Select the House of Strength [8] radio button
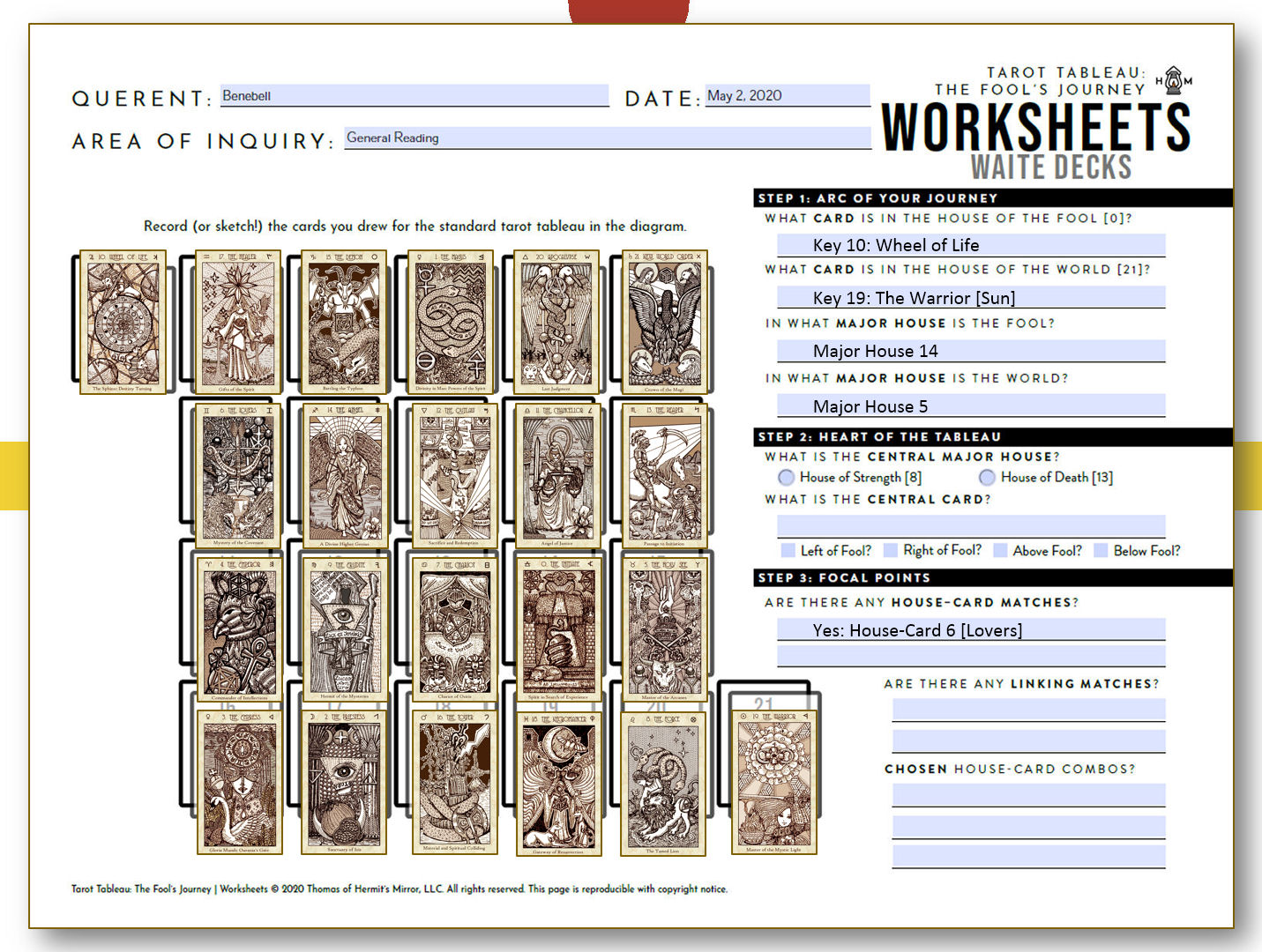Viewport: 1262px width, 952px height. tap(786, 477)
